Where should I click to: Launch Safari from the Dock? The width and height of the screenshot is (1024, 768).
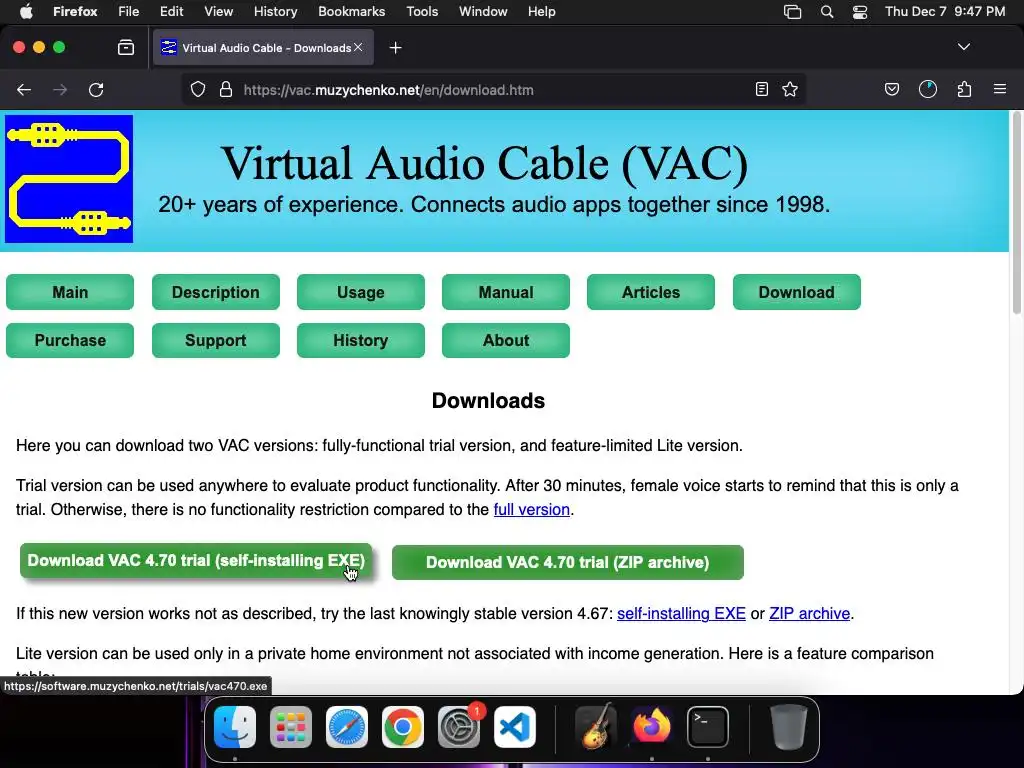(347, 727)
